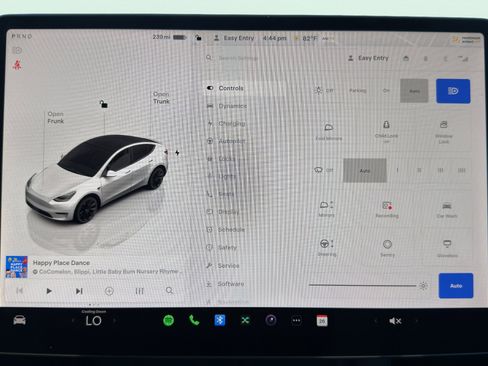Lower volume with left chevron
The image size is (488, 366).
(x=376, y=321)
